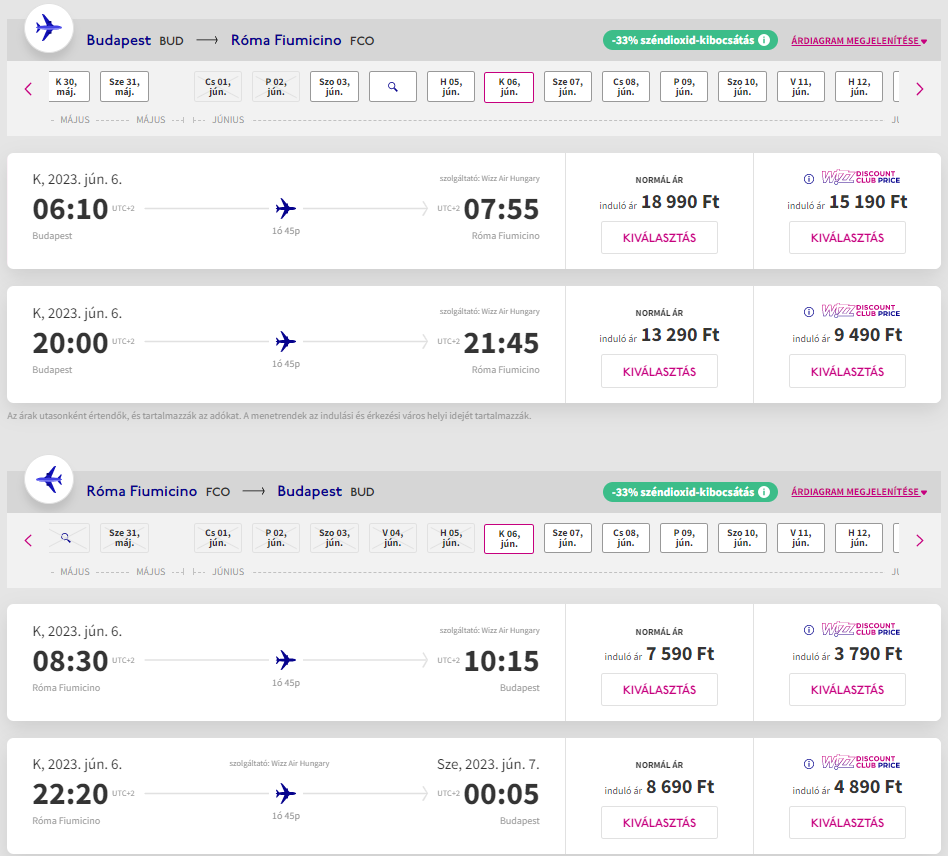Click the return "Róma Fiumicino" origin heading

(141, 491)
